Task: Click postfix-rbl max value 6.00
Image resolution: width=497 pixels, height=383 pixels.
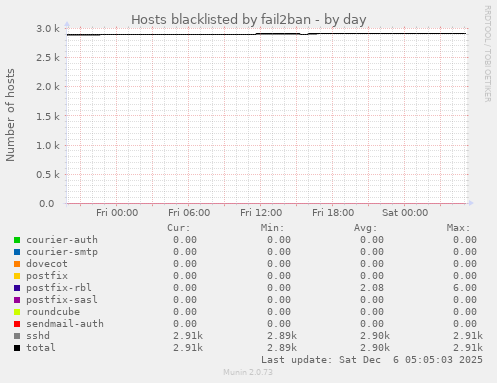Action: (x=465, y=288)
